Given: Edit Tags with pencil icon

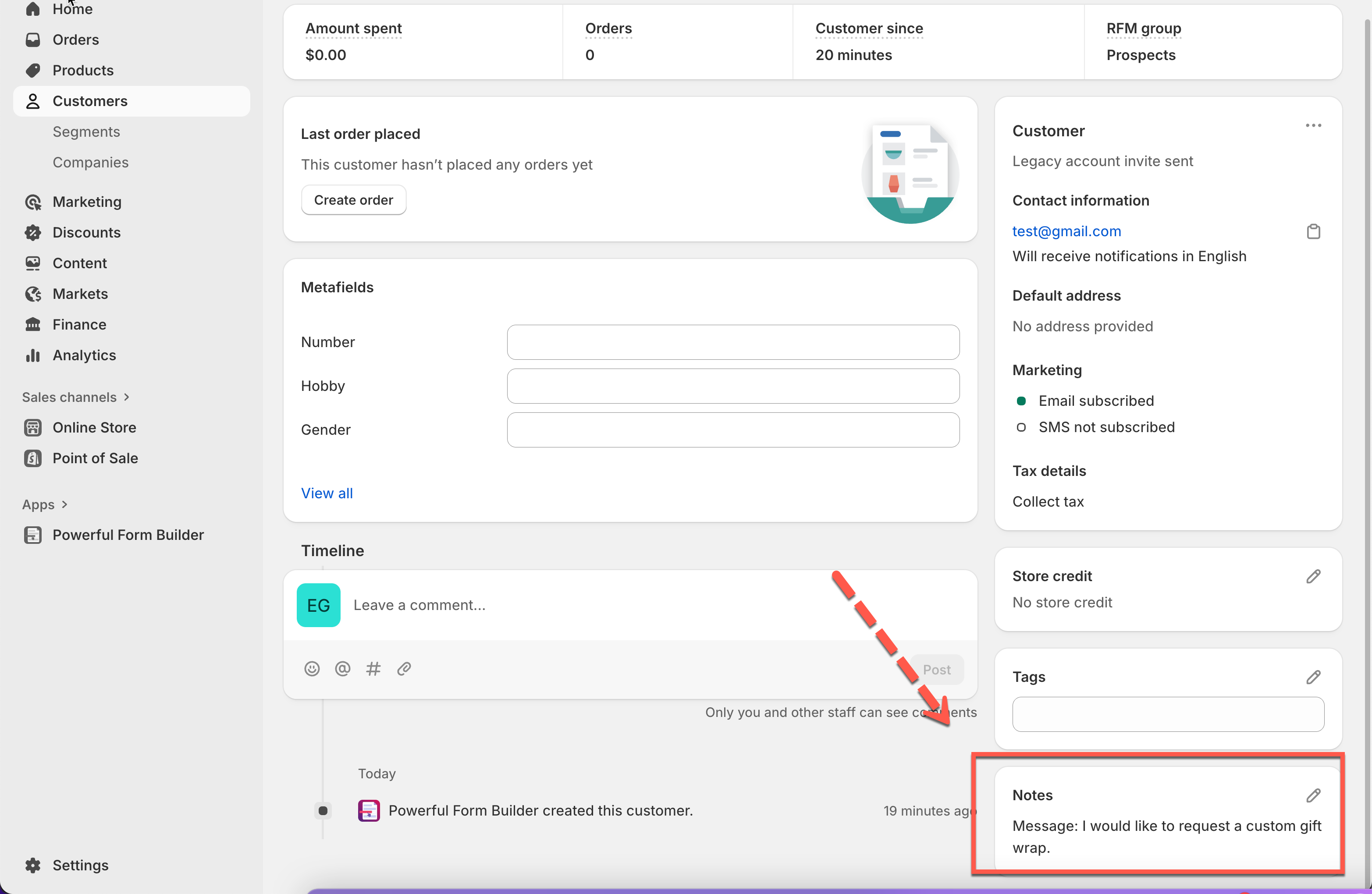Looking at the screenshot, I should 1313,677.
